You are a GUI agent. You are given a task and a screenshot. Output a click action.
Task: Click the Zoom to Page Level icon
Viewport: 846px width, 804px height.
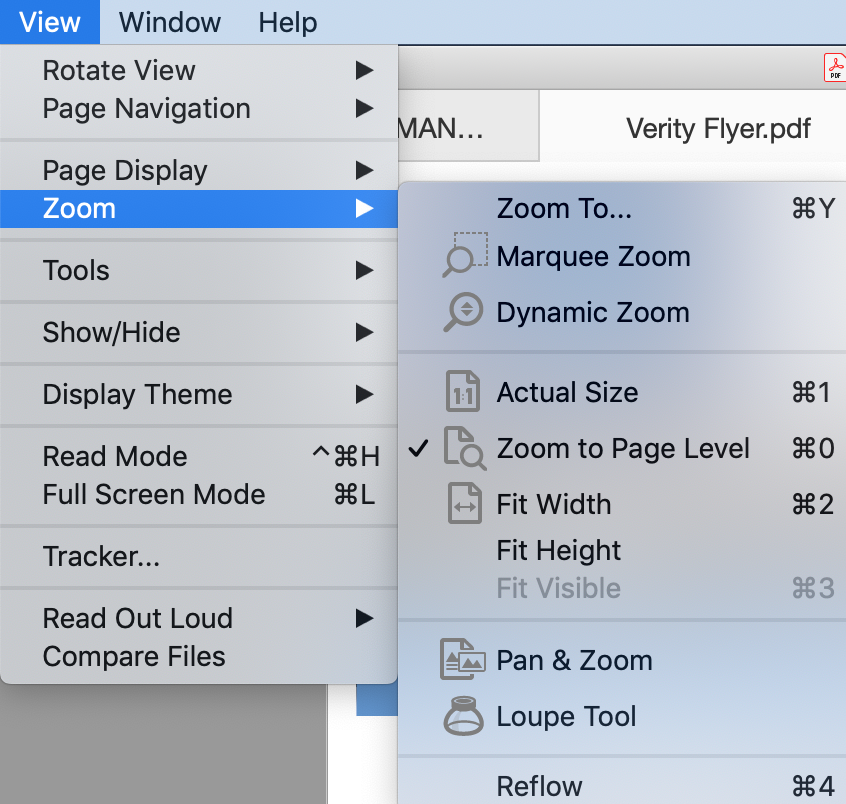(464, 448)
